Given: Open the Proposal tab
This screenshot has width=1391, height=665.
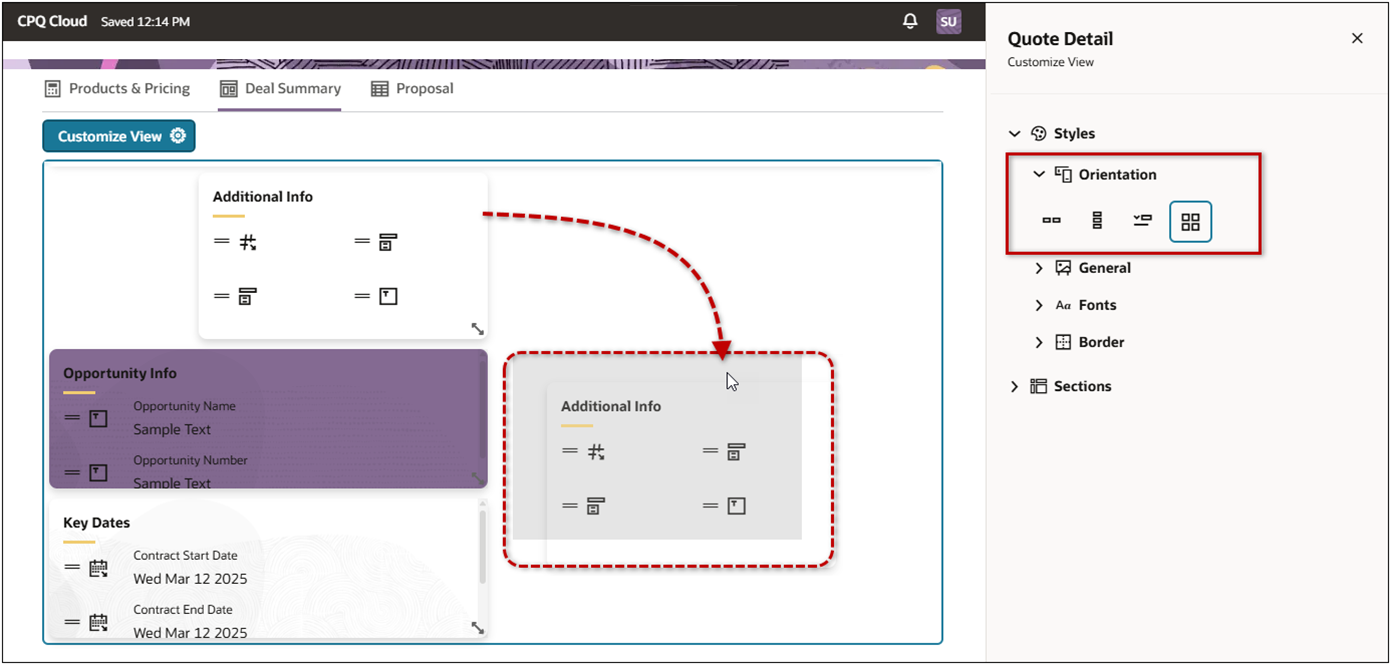Looking at the screenshot, I should pyautogui.click(x=412, y=89).
